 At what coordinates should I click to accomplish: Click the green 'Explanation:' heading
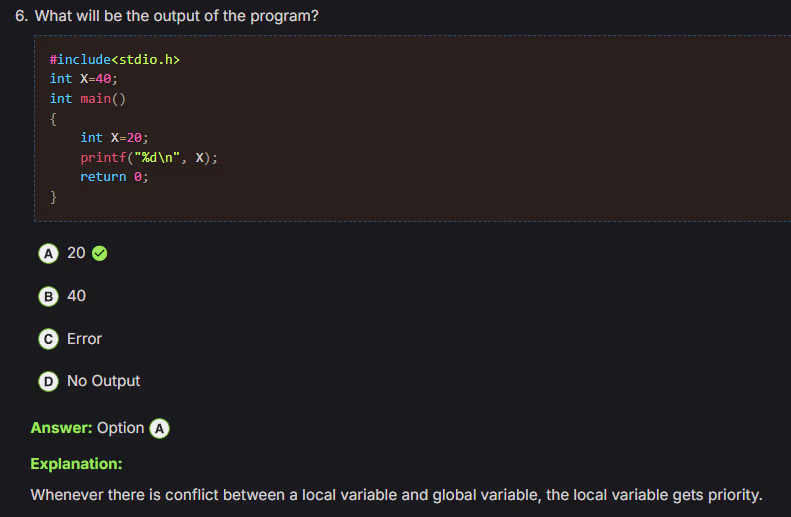point(76,464)
